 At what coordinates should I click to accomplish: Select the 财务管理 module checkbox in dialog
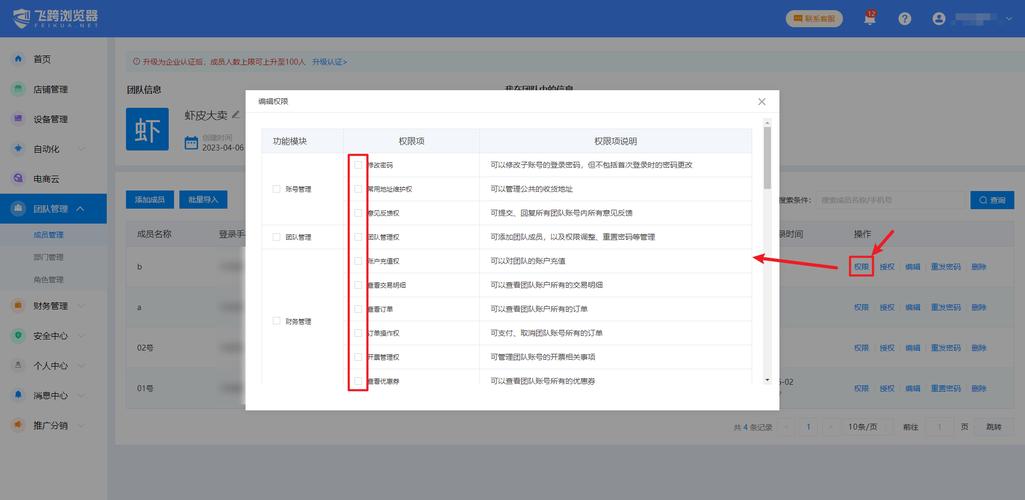pos(277,321)
